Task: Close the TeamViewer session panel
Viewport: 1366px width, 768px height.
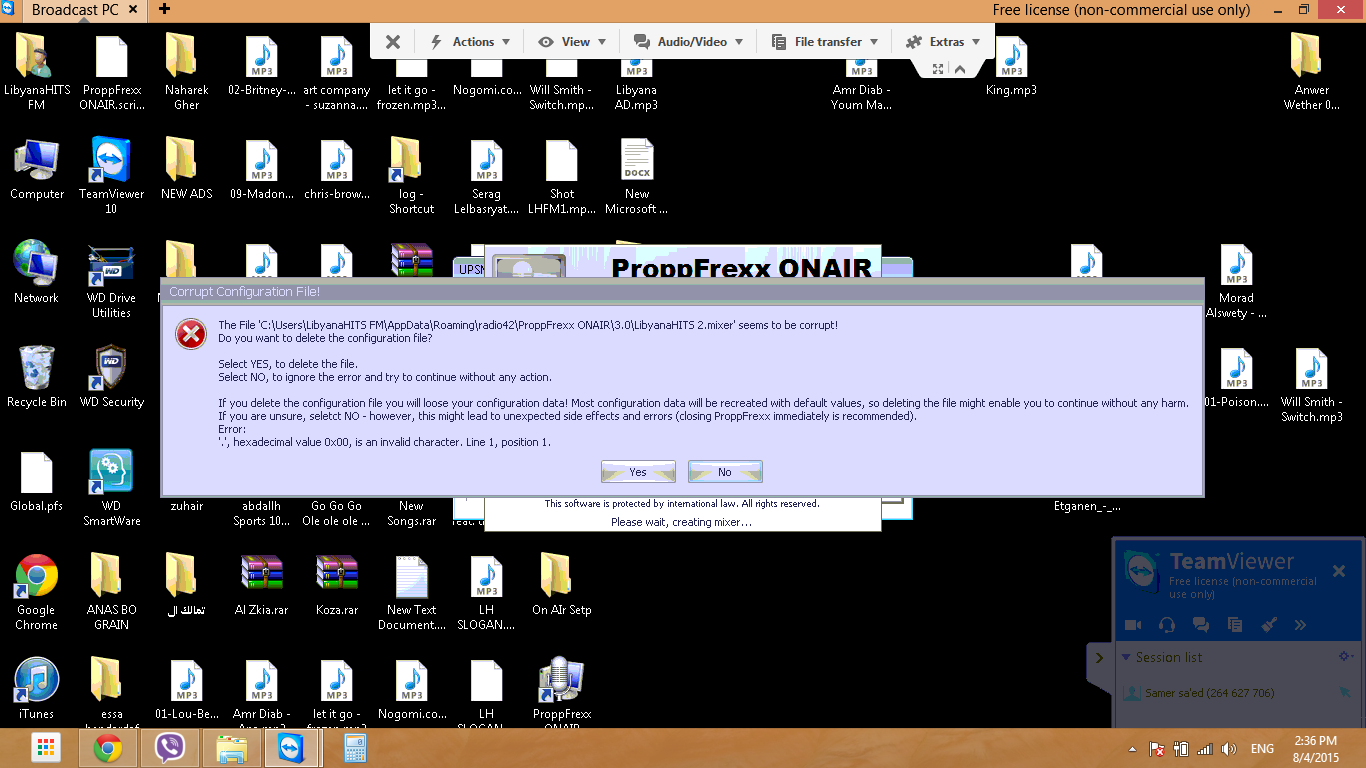Action: click(x=1339, y=572)
